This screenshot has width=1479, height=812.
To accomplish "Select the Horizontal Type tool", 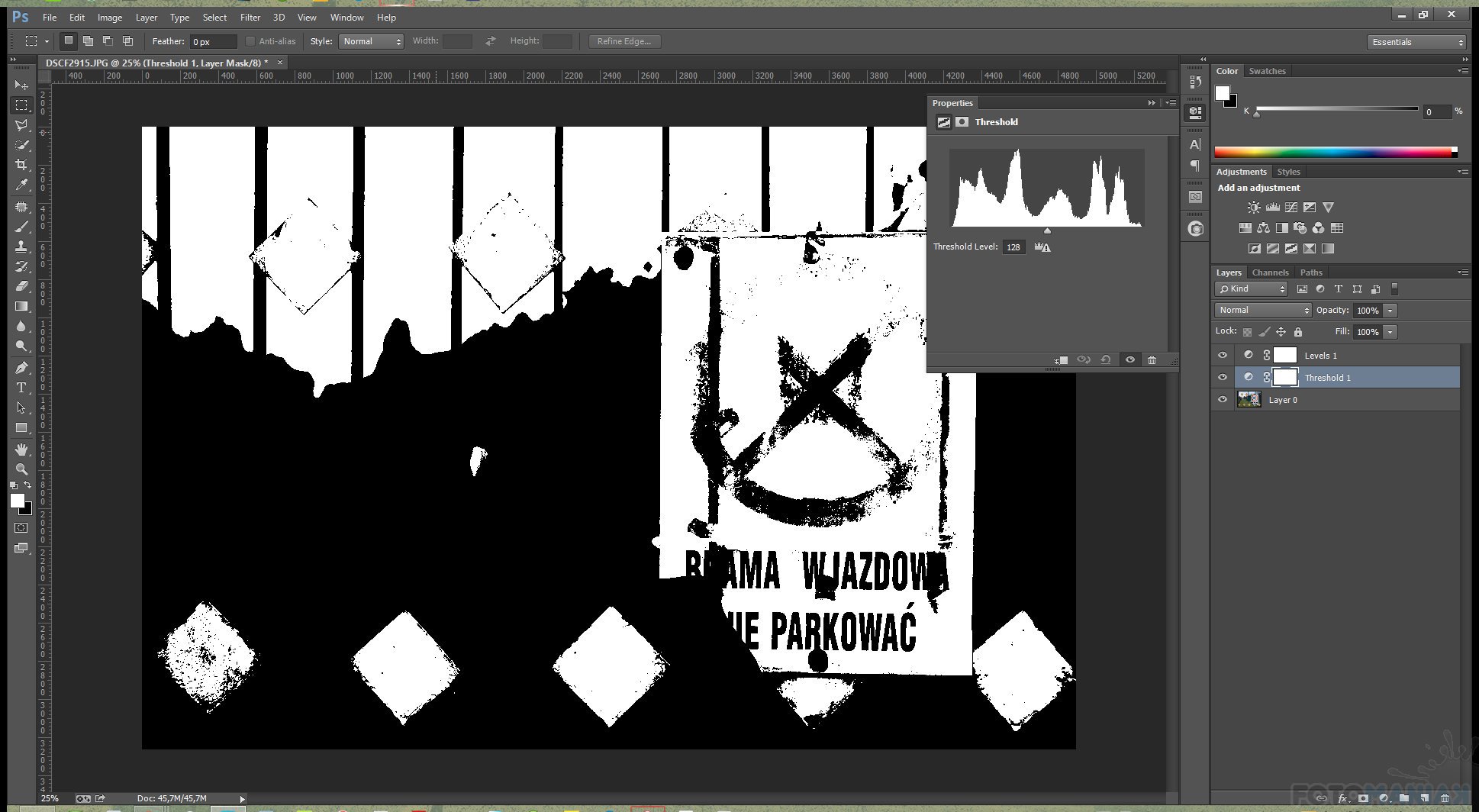I will pyautogui.click(x=21, y=388).
